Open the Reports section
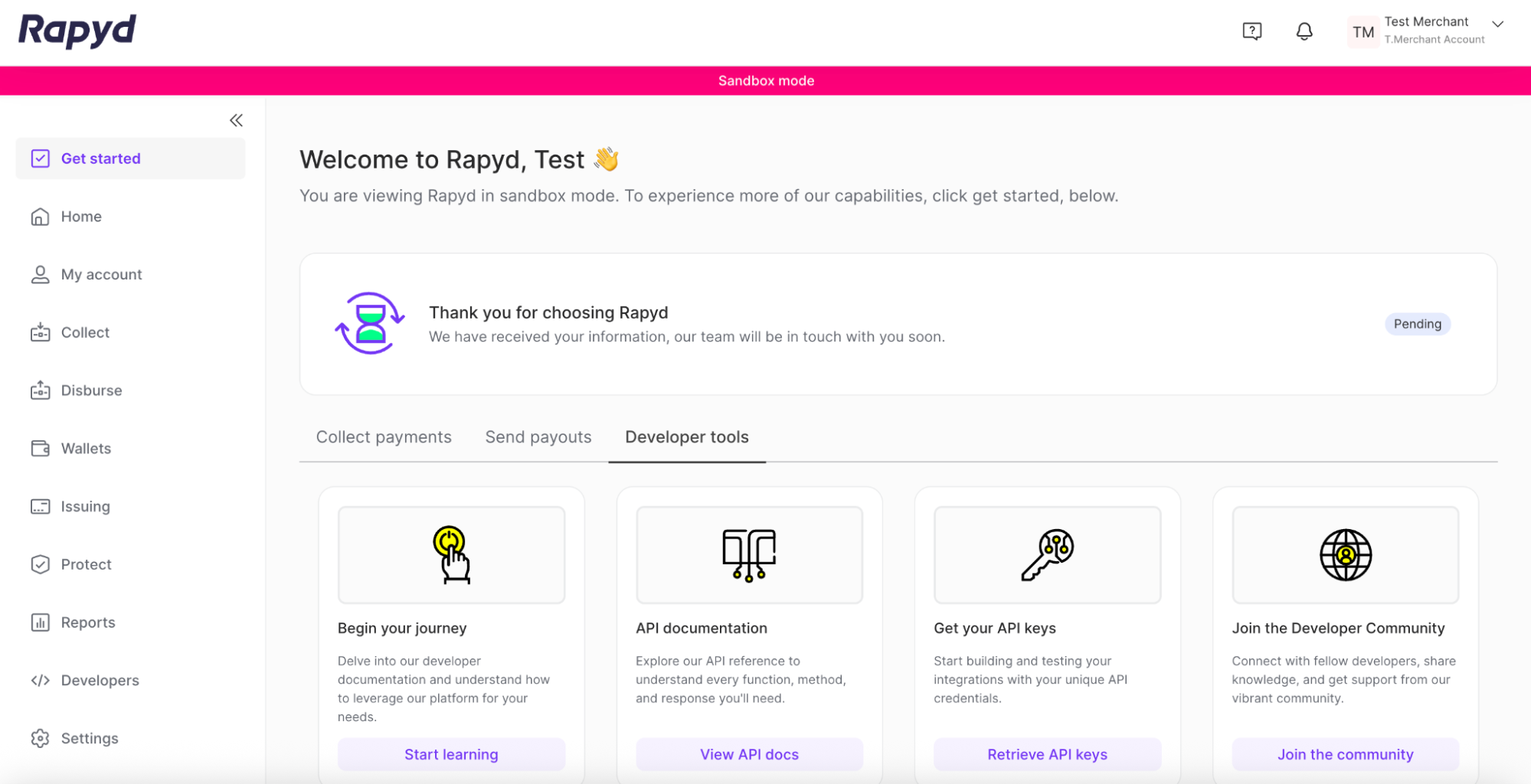 88,622
